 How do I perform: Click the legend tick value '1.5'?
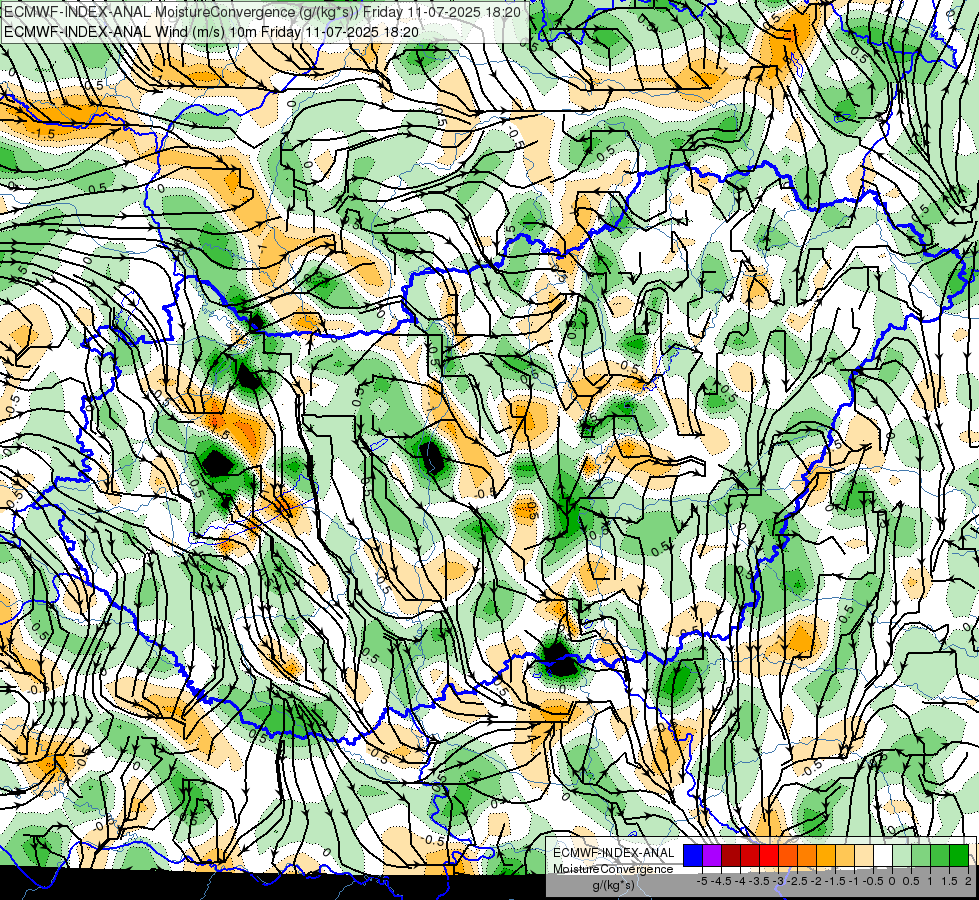pyautogui.click(x=949, y=881)
